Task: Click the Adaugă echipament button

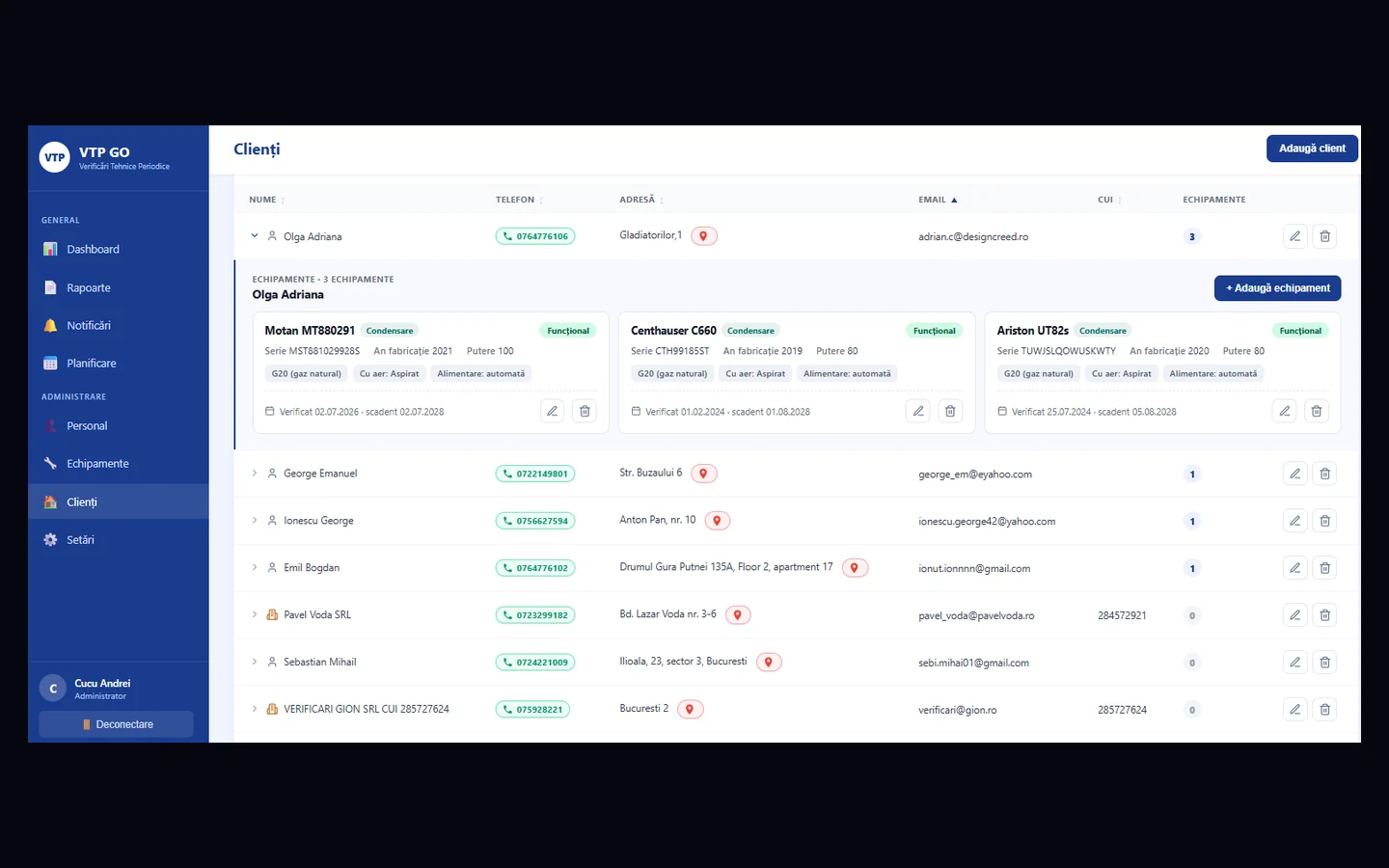Action: 1277,288
